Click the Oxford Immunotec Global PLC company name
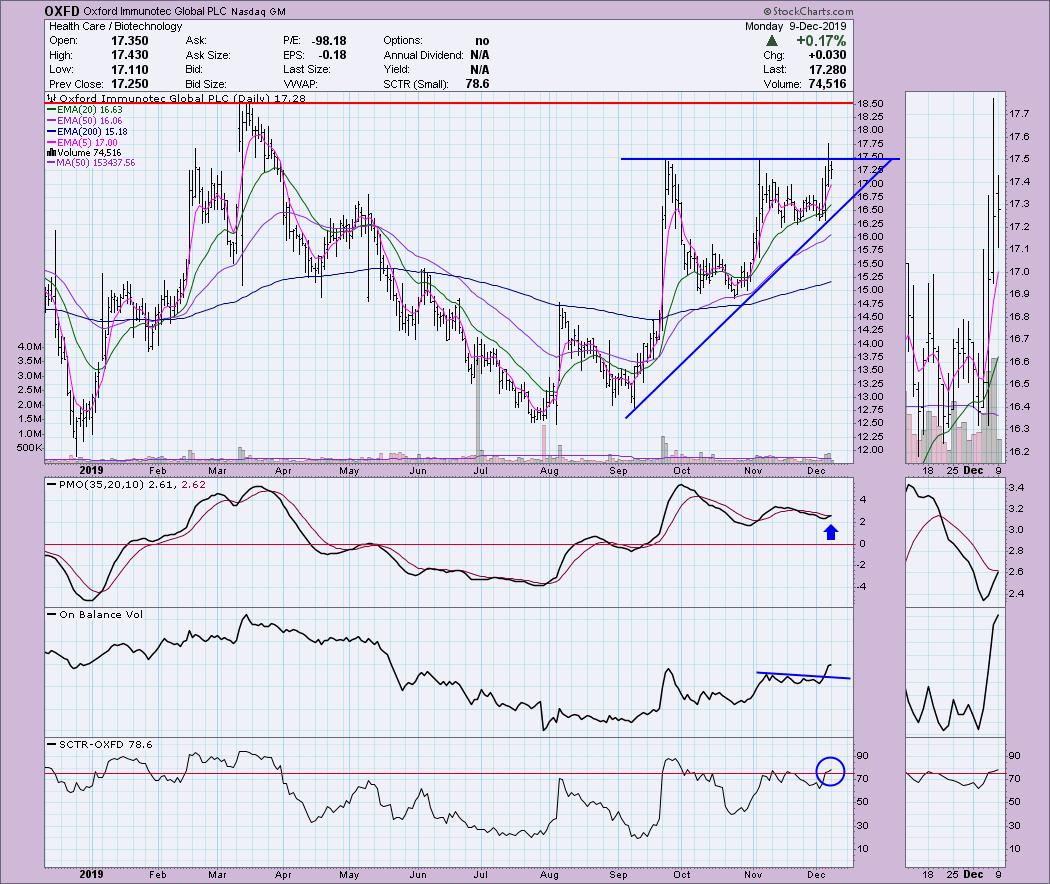The image size is (1050, 884). click(153, 11)
